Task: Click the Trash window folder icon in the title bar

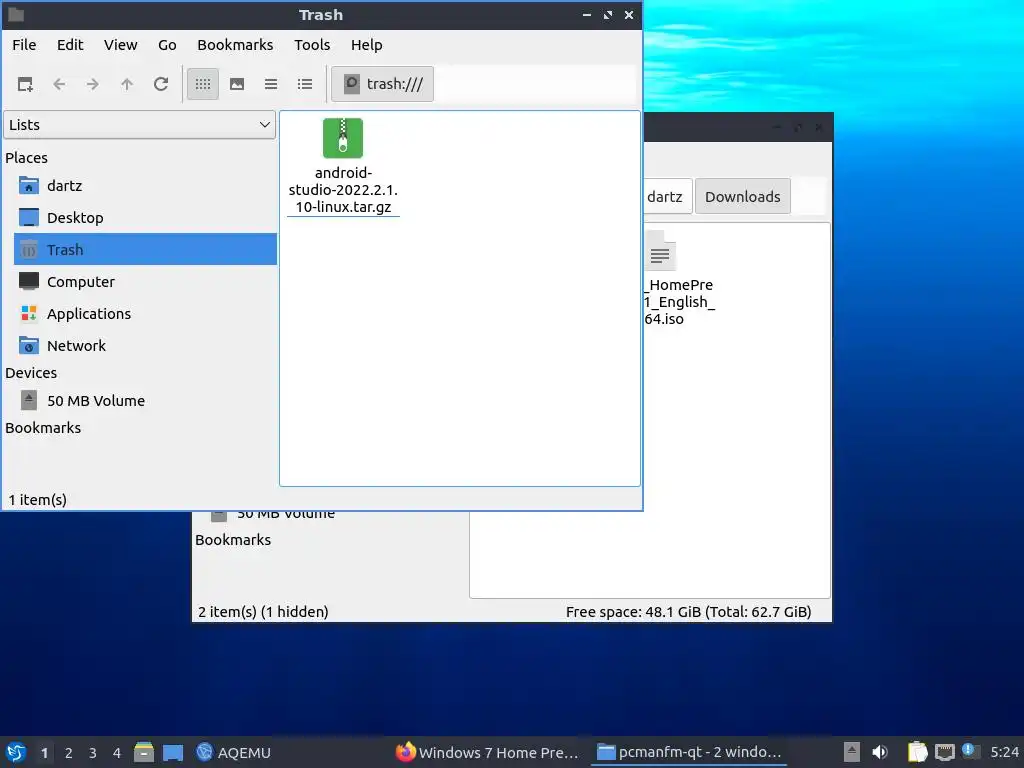Action: point(16,14)
